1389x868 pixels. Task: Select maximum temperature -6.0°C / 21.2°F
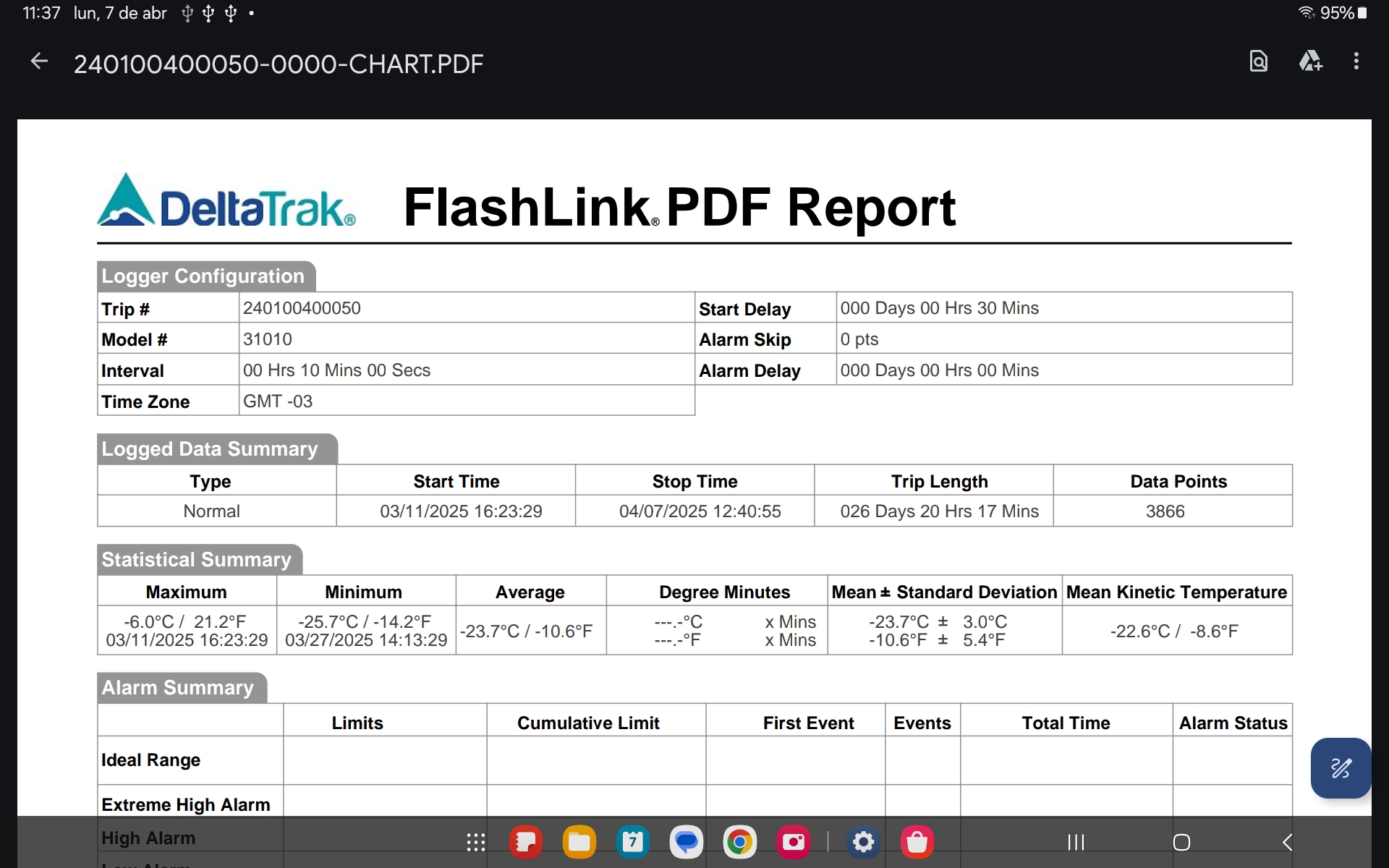(184, 622)
